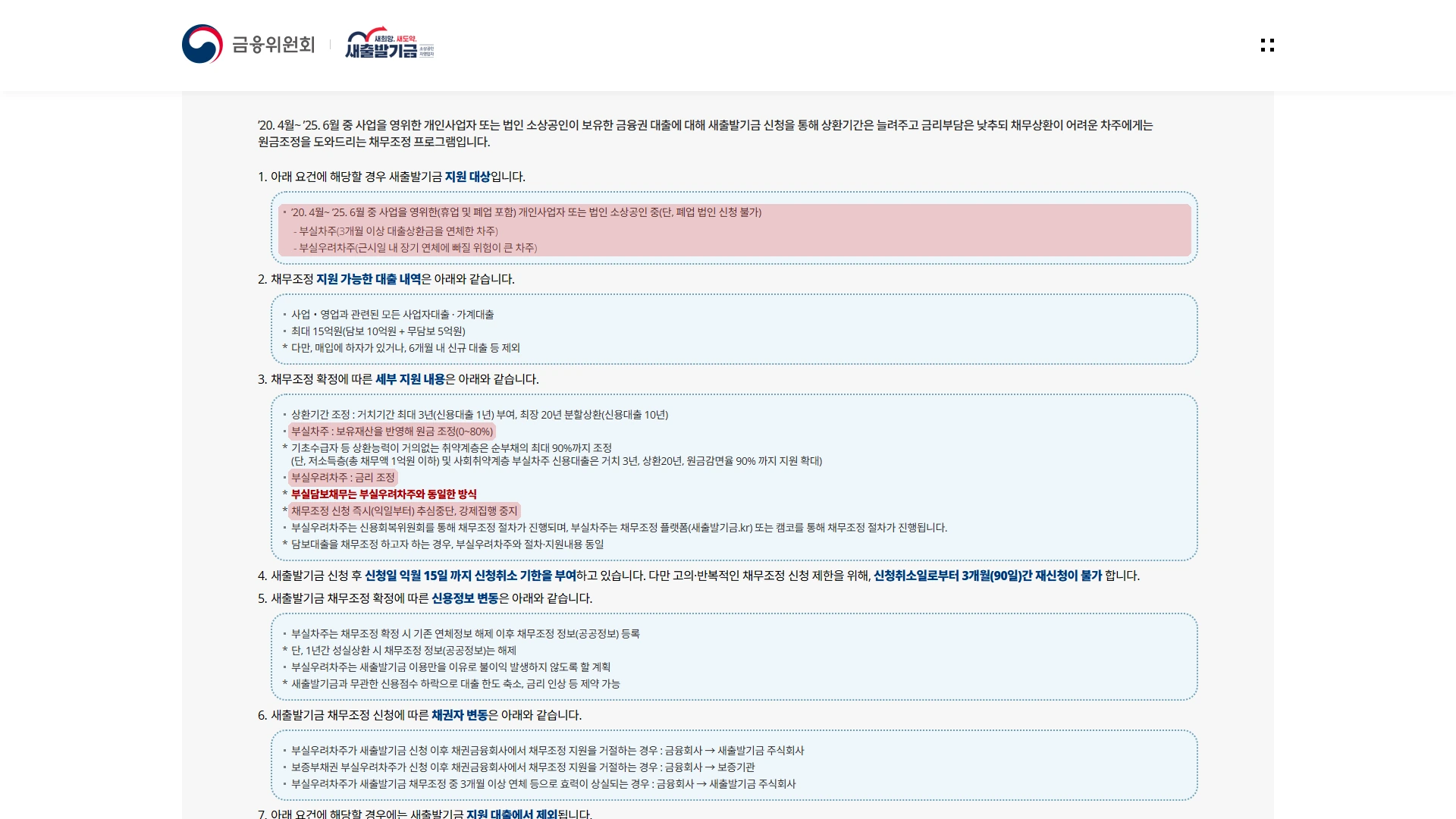Click line '사업·영업과 관련된 모든 사업자대출·가계대출'
The image size is (1456, 819).
pos(393,315)
